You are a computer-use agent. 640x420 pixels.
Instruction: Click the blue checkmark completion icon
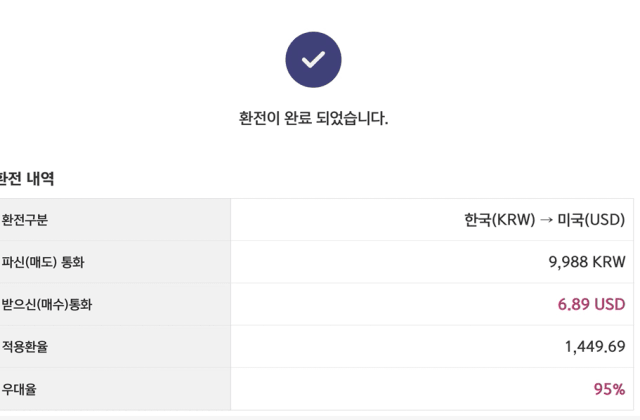pos(313,60)
